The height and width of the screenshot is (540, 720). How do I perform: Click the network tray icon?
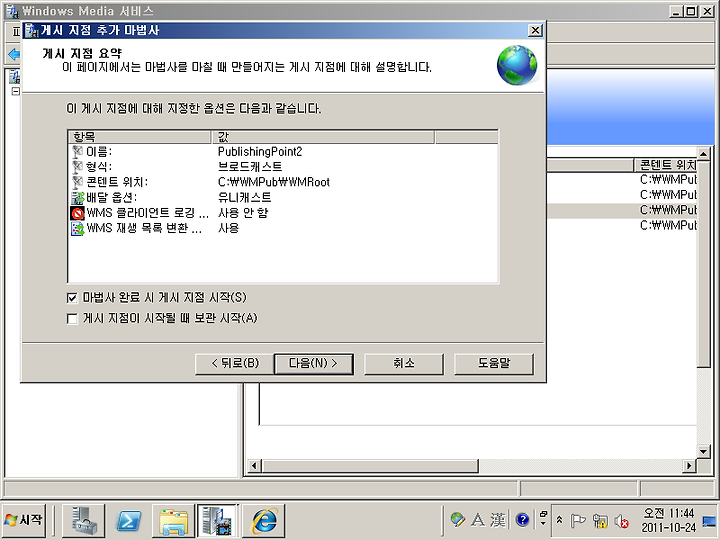600,521
